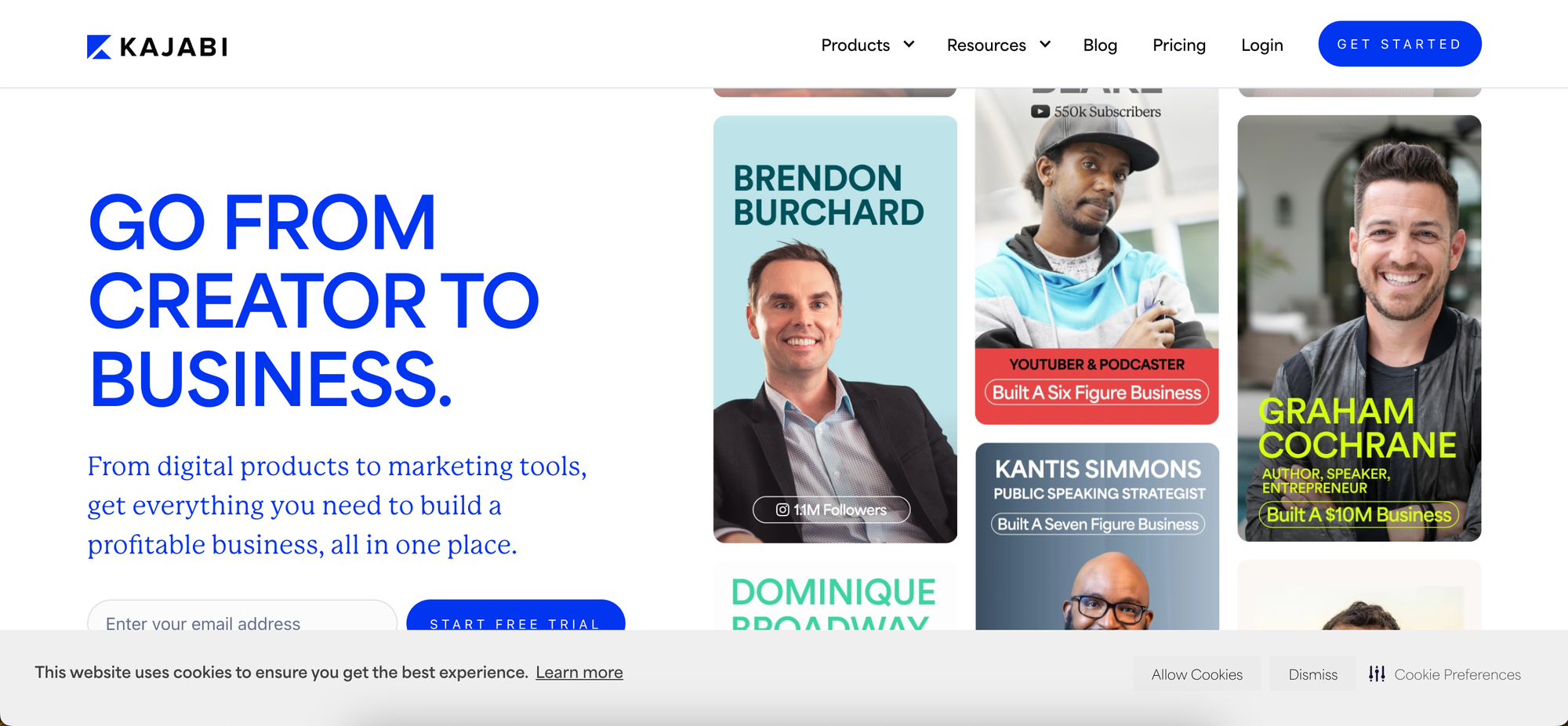1568x726 pixels.
Task: Focus the email address input field
Action: click(242, 615)
